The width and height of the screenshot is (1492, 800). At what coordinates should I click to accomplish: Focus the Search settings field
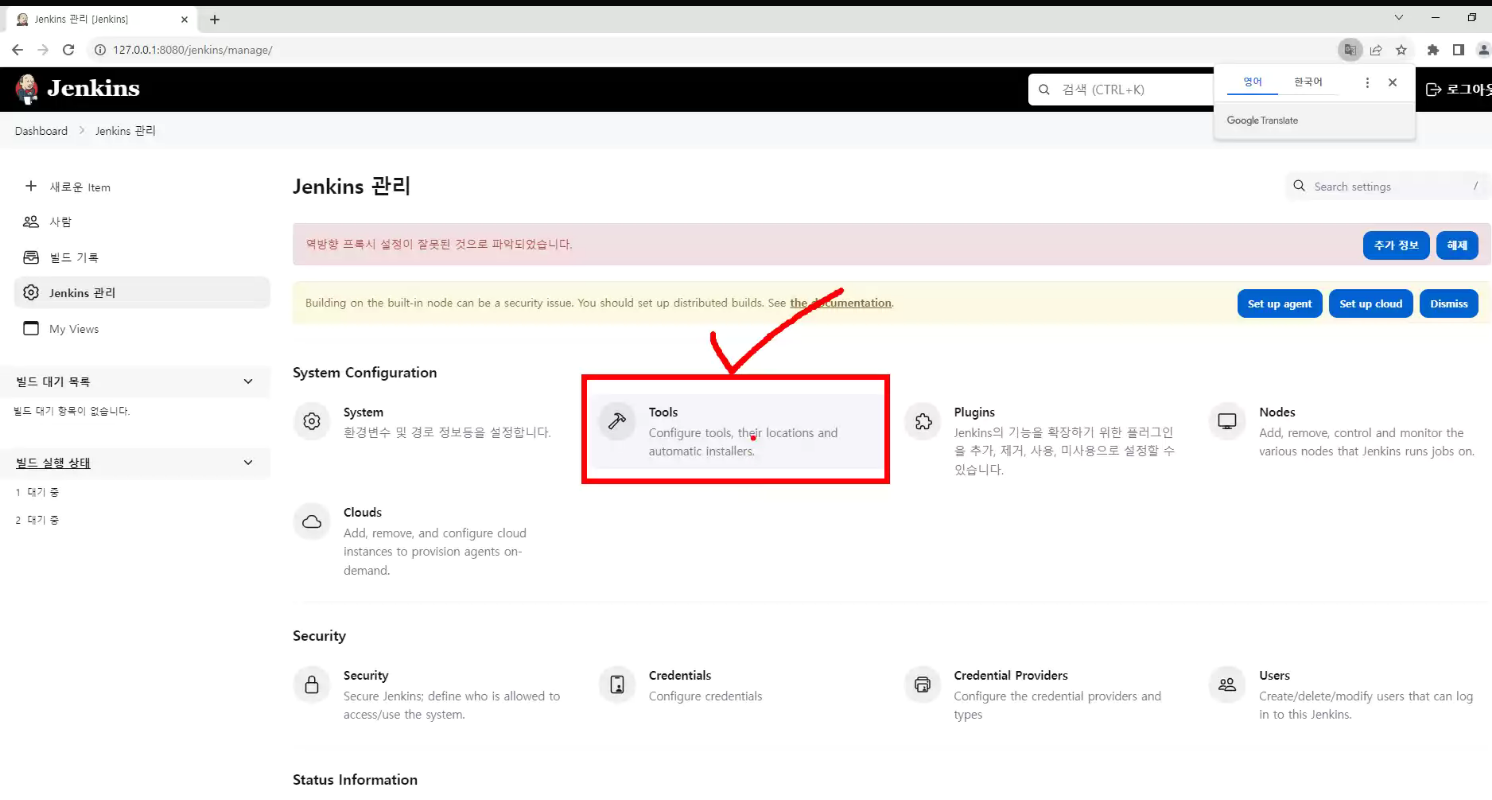(1389, 186)
